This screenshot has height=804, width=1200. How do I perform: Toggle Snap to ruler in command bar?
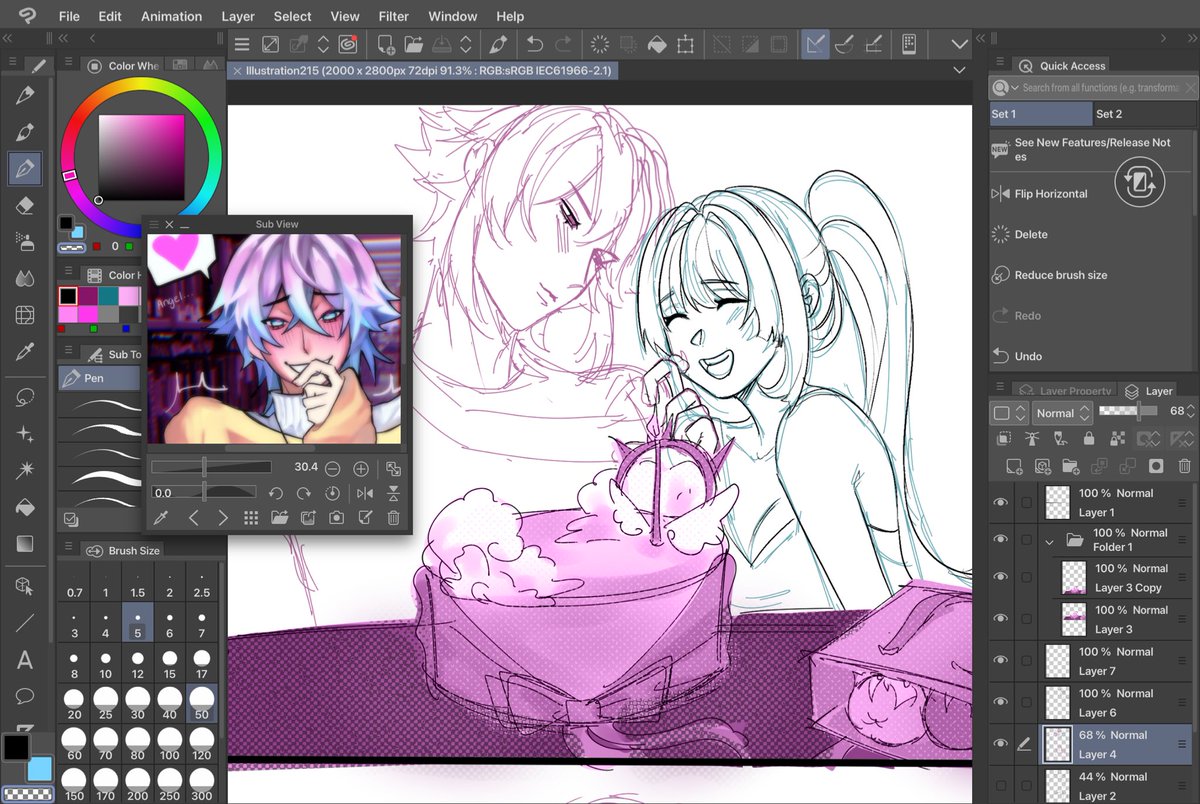pos(816,44)
